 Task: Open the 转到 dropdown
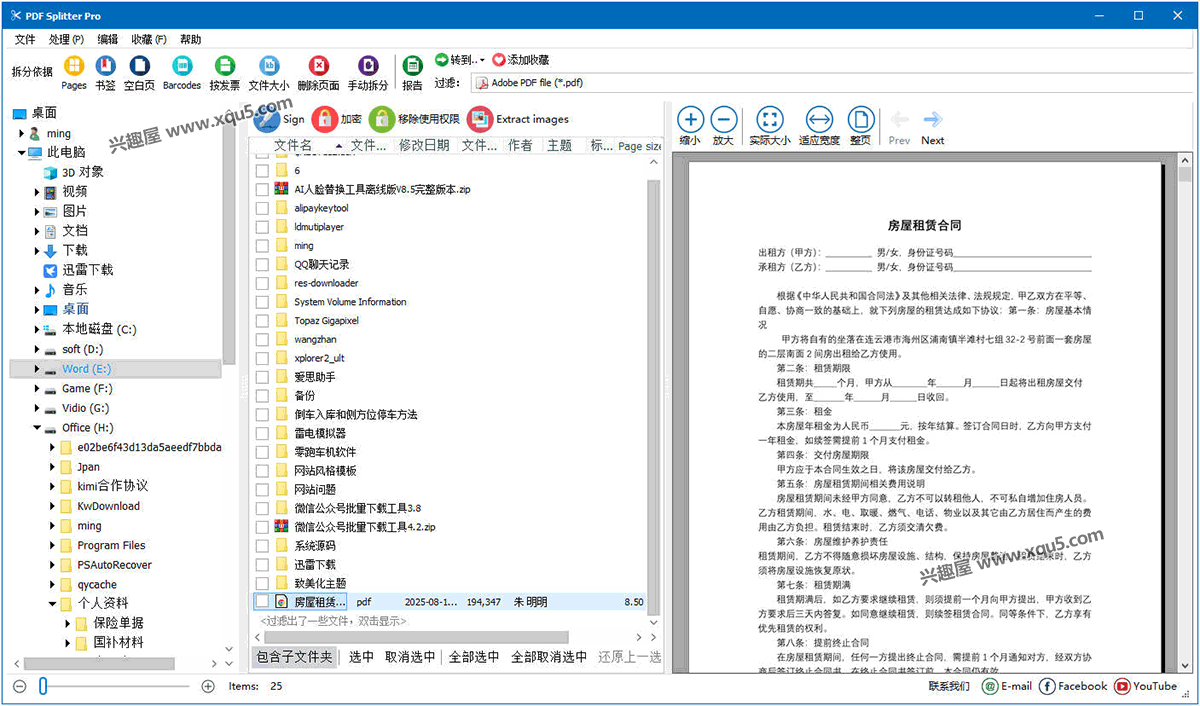(x=460, y=60)
